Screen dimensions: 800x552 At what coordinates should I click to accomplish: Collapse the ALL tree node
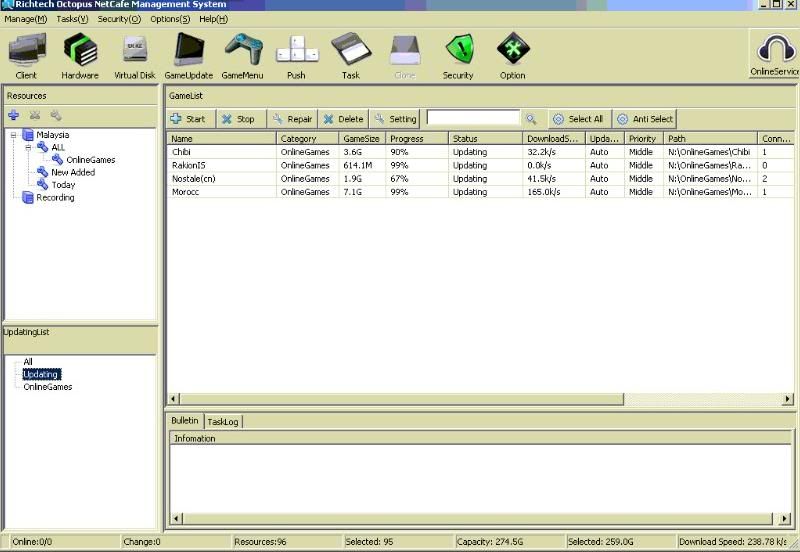29,147
